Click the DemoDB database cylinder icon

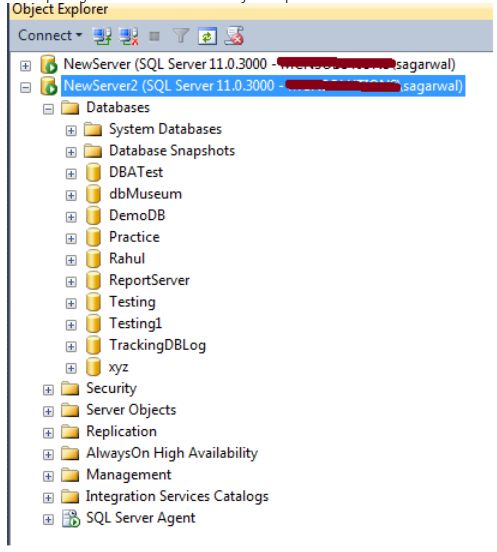(x=93, y=216)
